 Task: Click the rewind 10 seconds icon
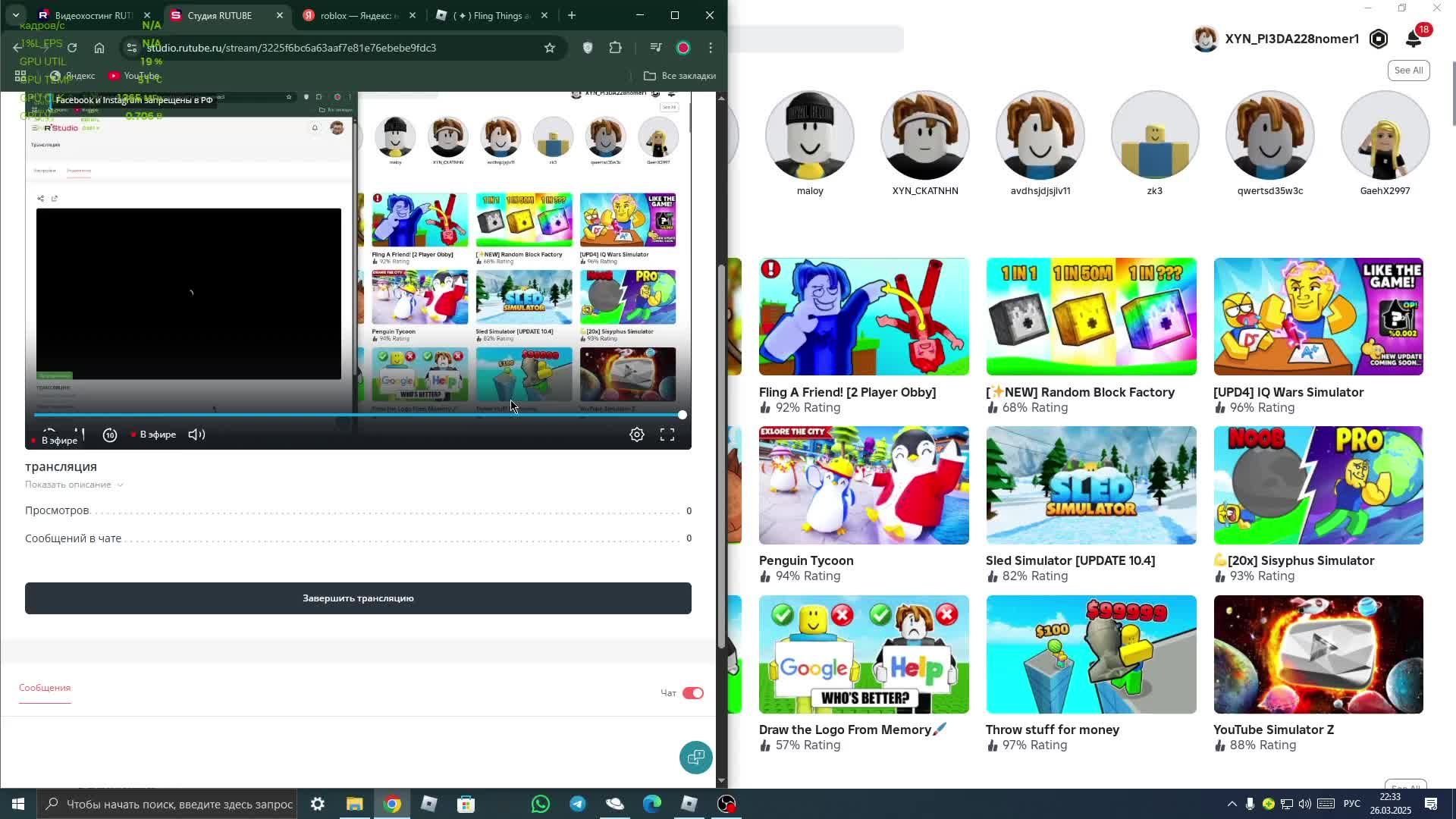tap(110, 435)
